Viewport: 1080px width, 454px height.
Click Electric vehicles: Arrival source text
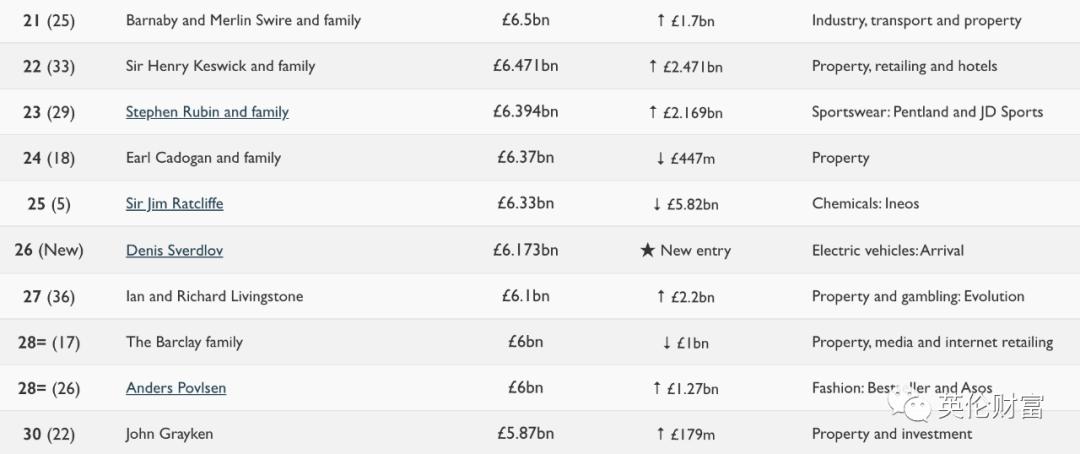point(888,250)
